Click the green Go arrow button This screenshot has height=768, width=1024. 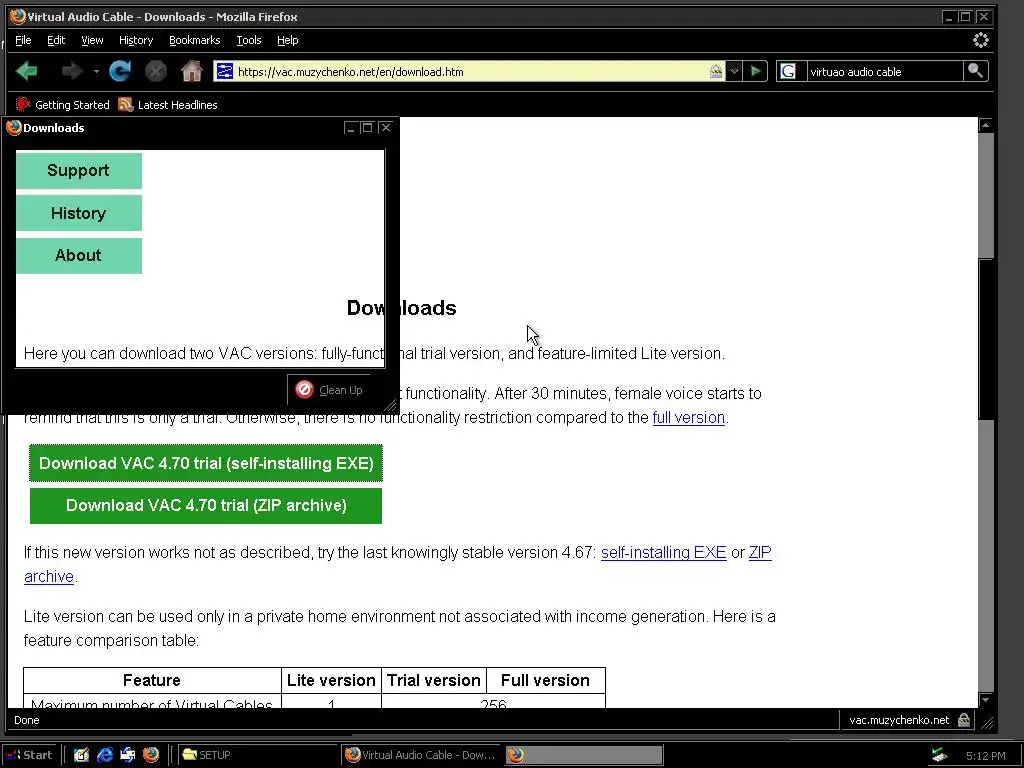coord(756,71)
